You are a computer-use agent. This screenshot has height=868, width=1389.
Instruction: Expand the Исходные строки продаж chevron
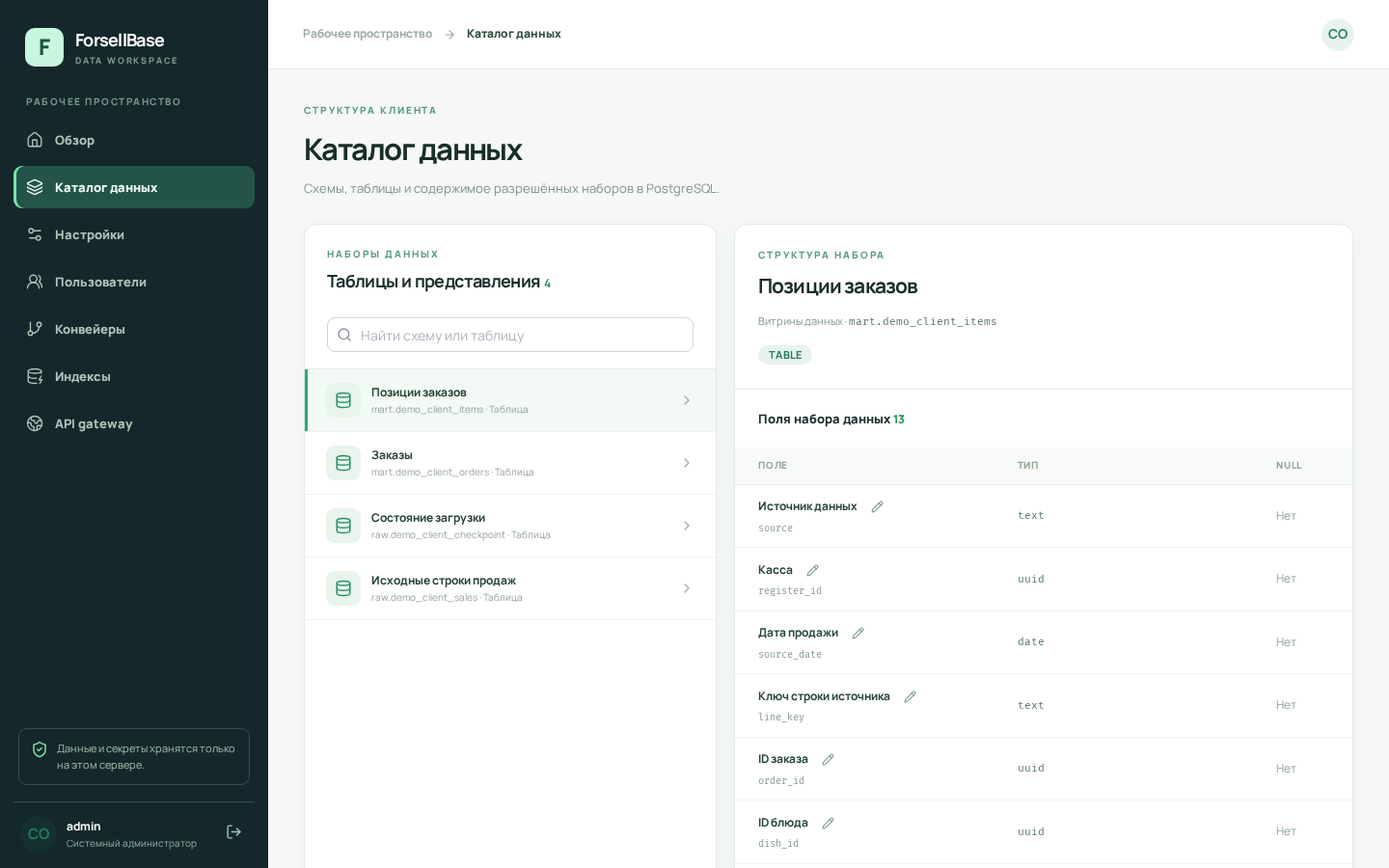[687, 588]
